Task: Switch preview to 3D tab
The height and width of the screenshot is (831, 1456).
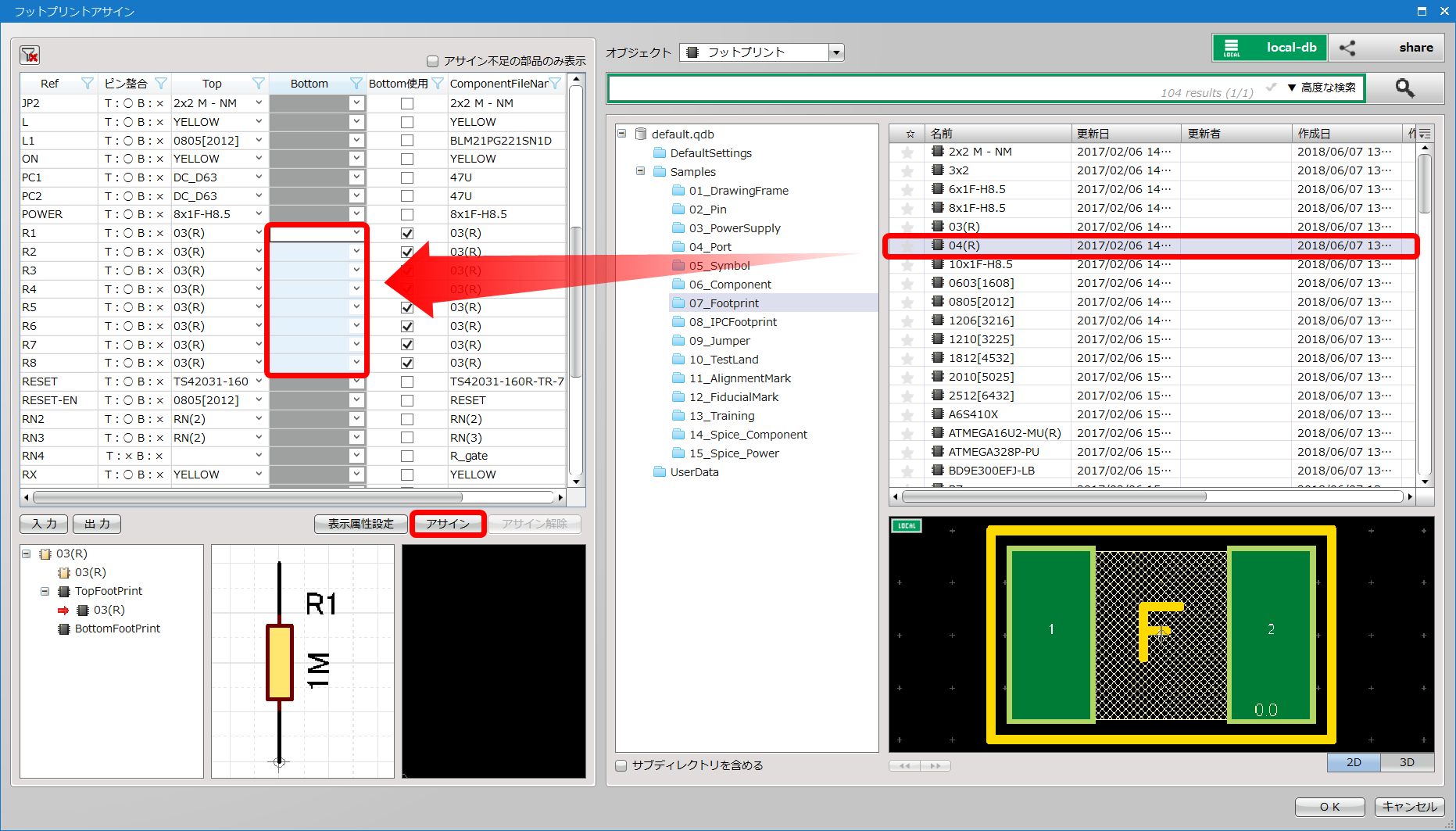Action: [1407, 762]
